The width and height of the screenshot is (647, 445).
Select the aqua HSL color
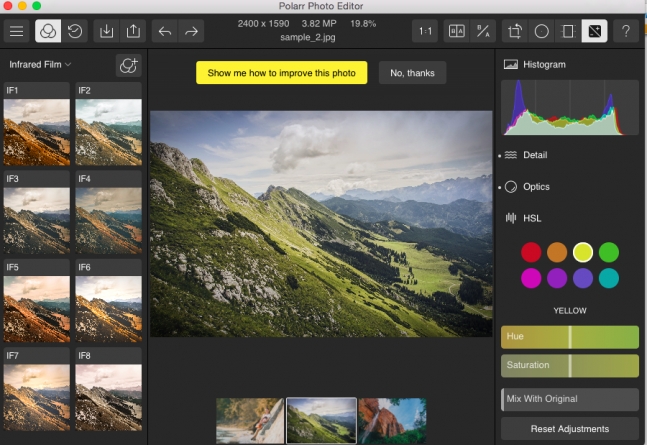(609, 278)
